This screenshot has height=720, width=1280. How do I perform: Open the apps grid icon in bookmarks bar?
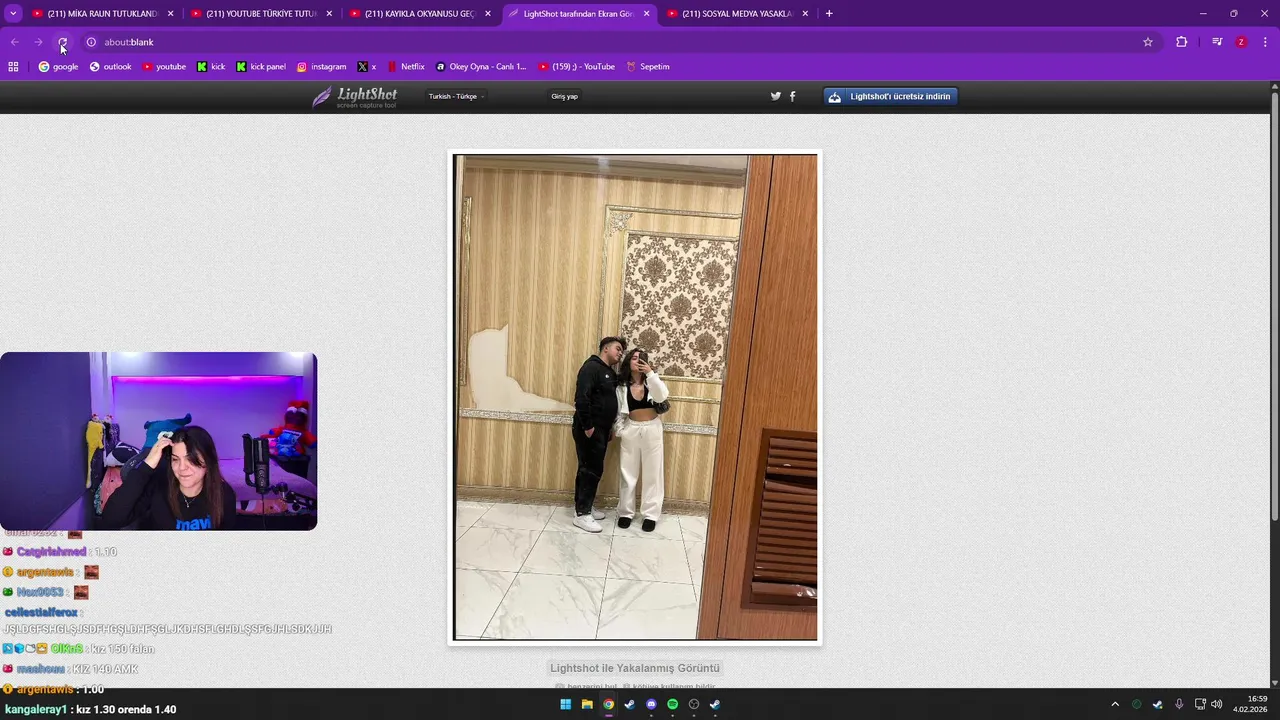click(13, 67)
